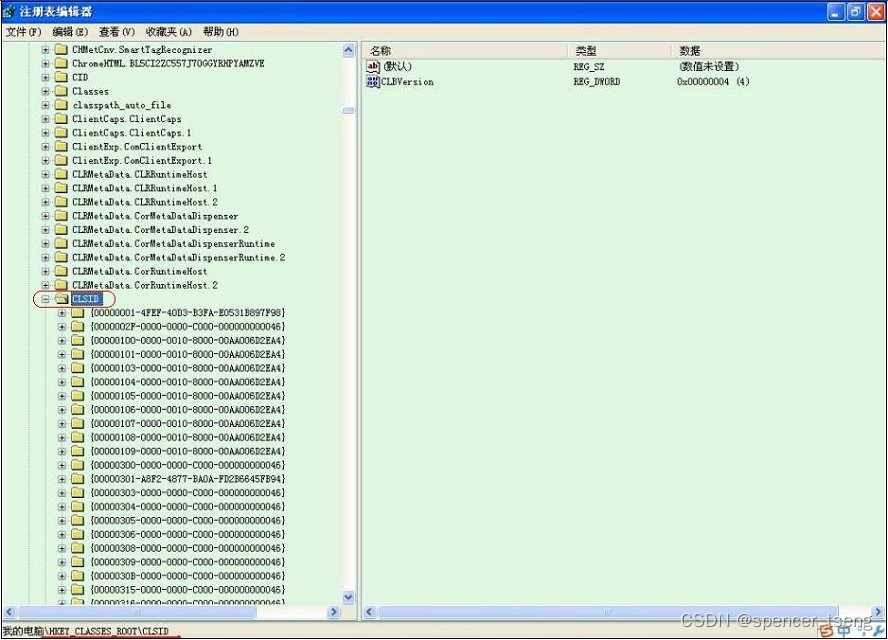Expand the {00000301-A8F2-4877...} key
The width and height of the screenshot is (888, 640).
[x=60, y=480]
